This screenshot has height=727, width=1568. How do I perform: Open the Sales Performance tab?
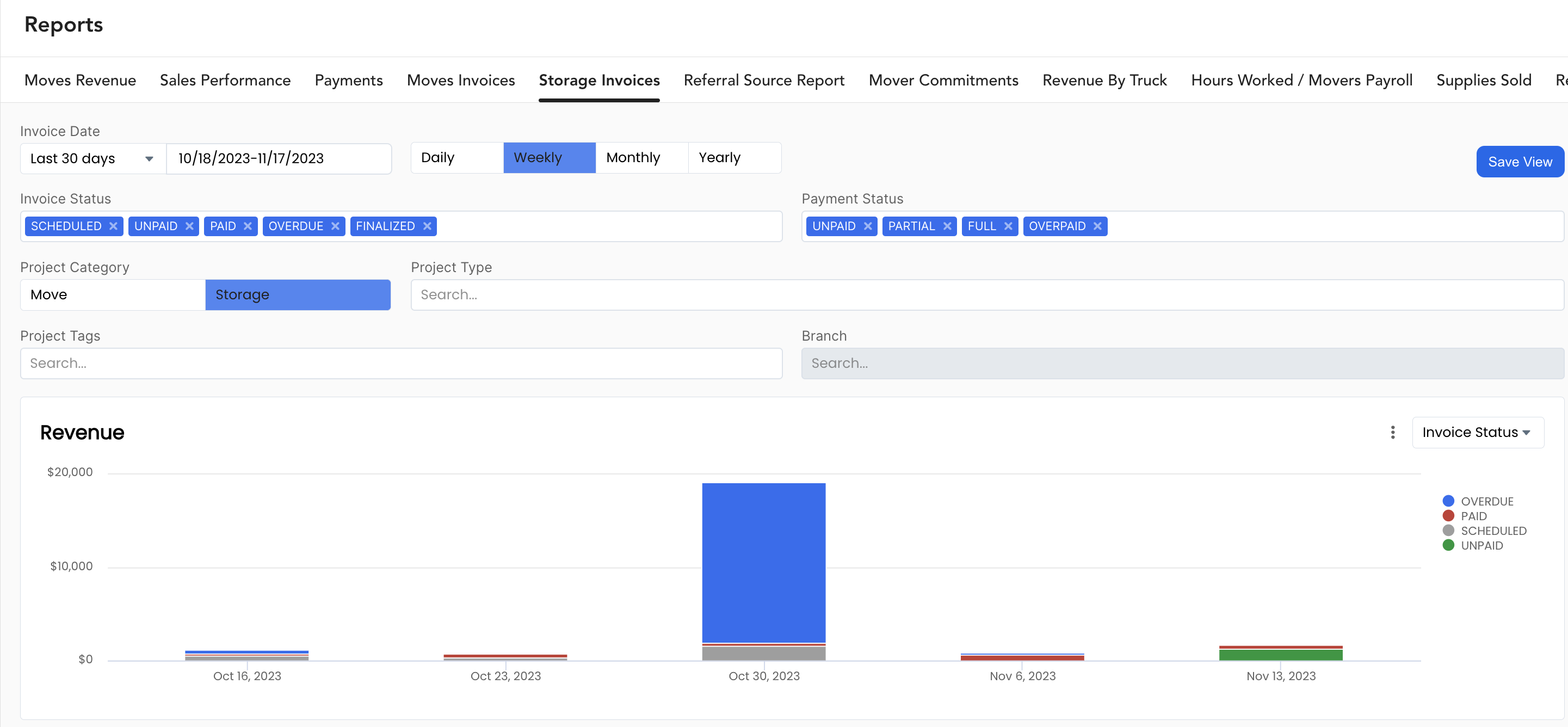(x=225, y=81)
